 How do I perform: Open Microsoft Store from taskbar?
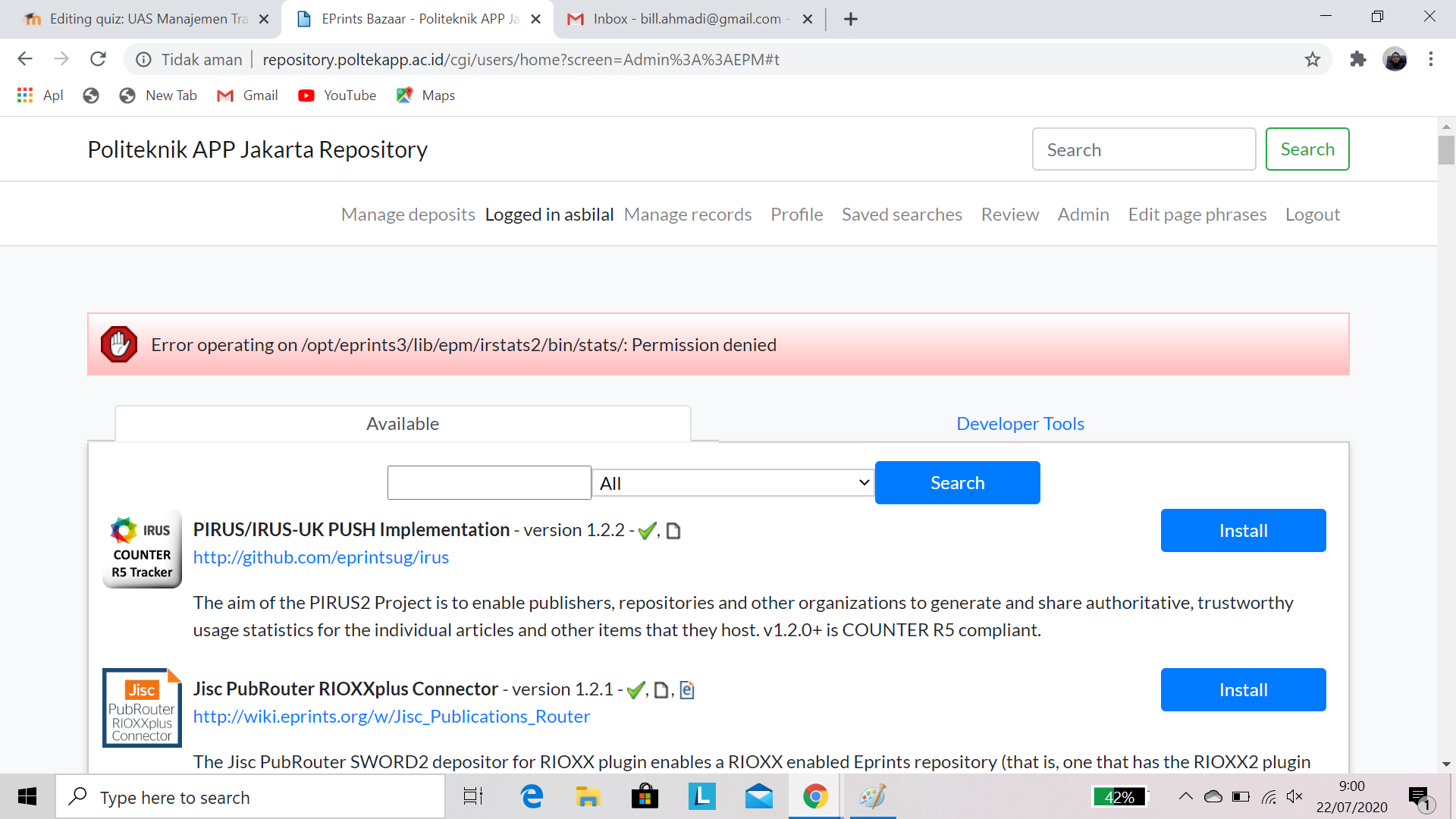[645, 796]
